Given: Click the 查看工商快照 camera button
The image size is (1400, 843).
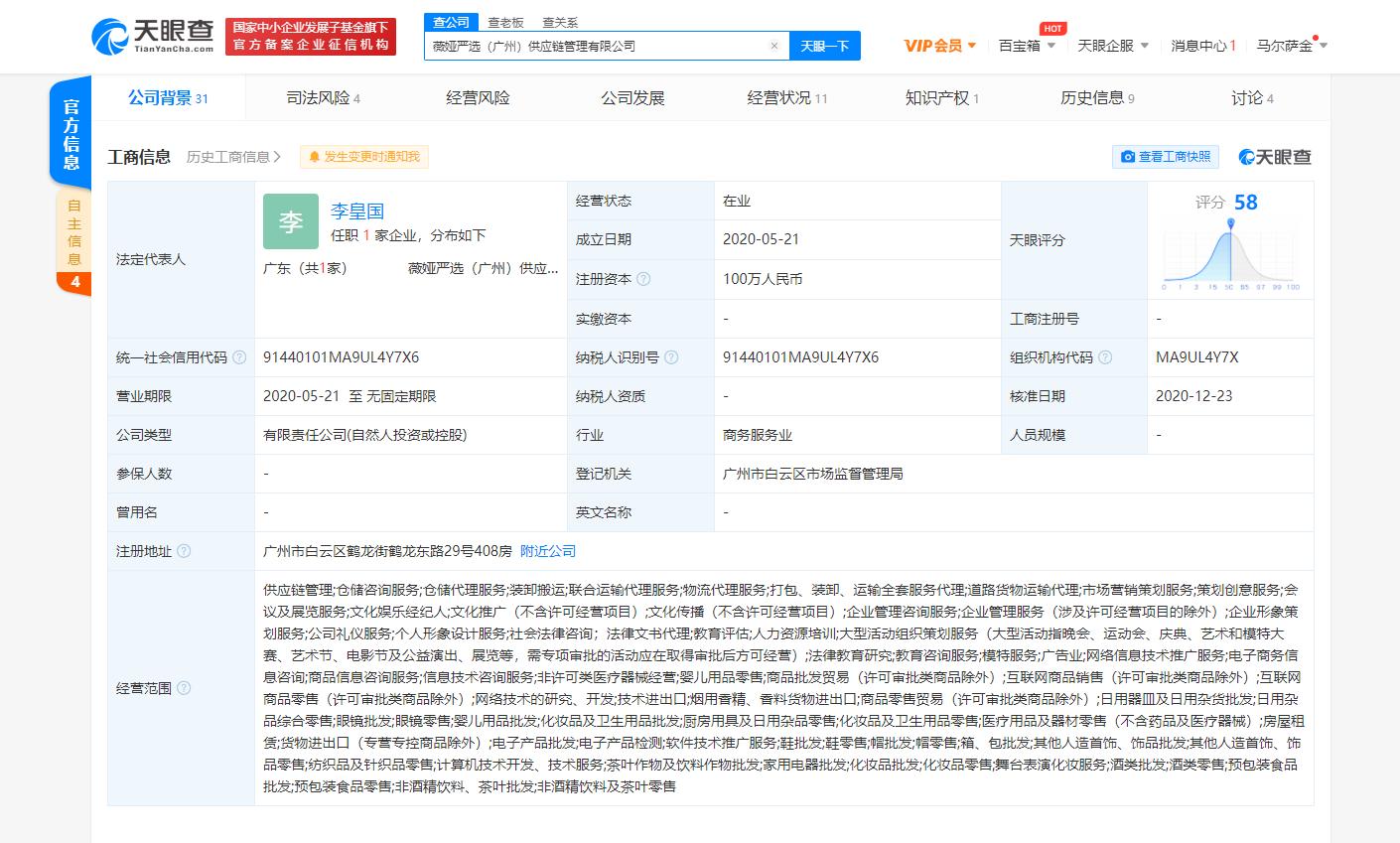Looking at the screenshot, I should point(1166,157).
